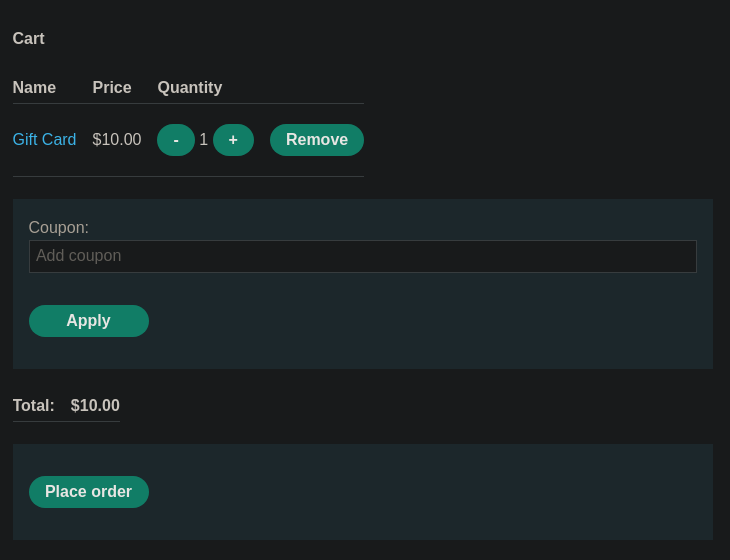Remove the Gift Card from cart
This screenshot has width=730, height=560.
(x=317, y=140)
